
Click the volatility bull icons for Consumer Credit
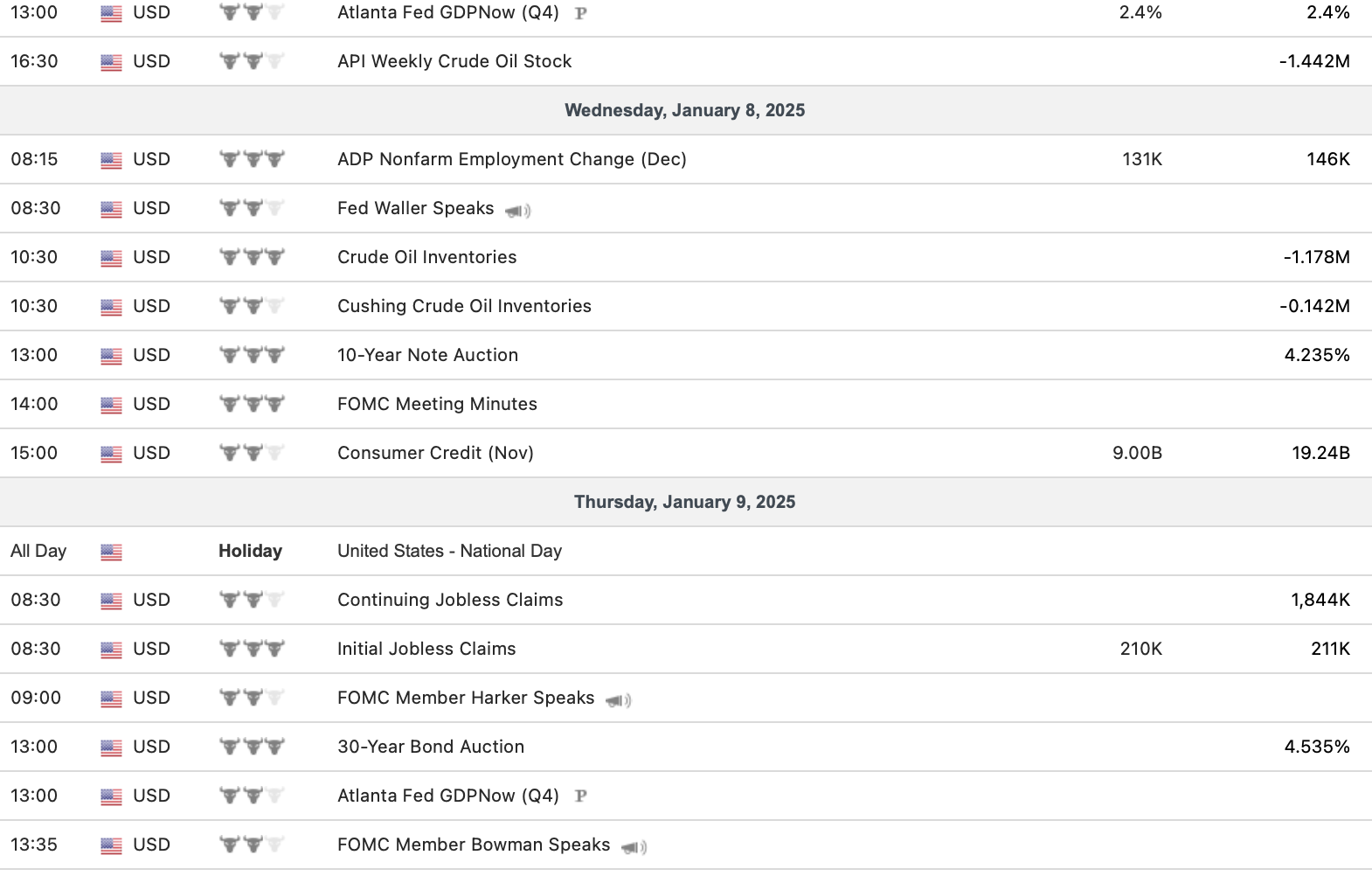[252, 453]
